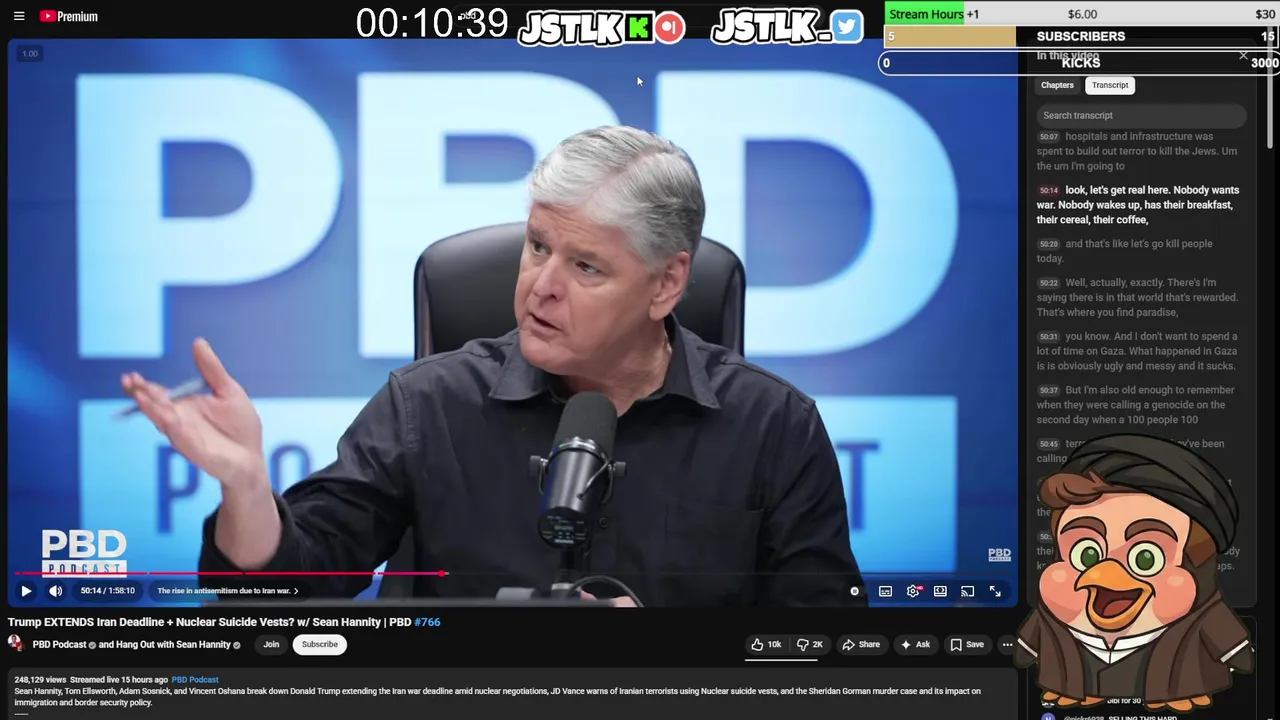Switch to the Chapters tab
The image size is (1280, 720).
(1057, 85)
